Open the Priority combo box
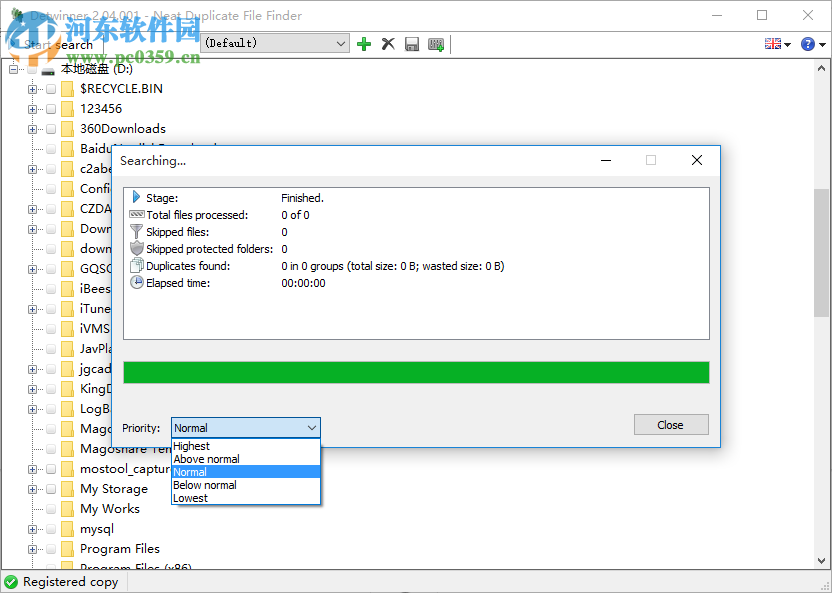This screenshot has width=832, height=593. [246, 428]
